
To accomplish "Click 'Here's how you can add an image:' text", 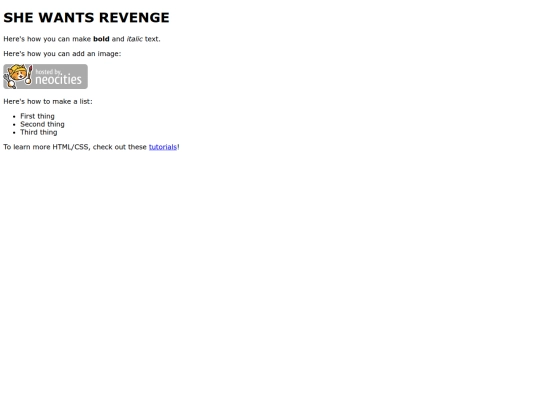I will (x=62, y=54).
